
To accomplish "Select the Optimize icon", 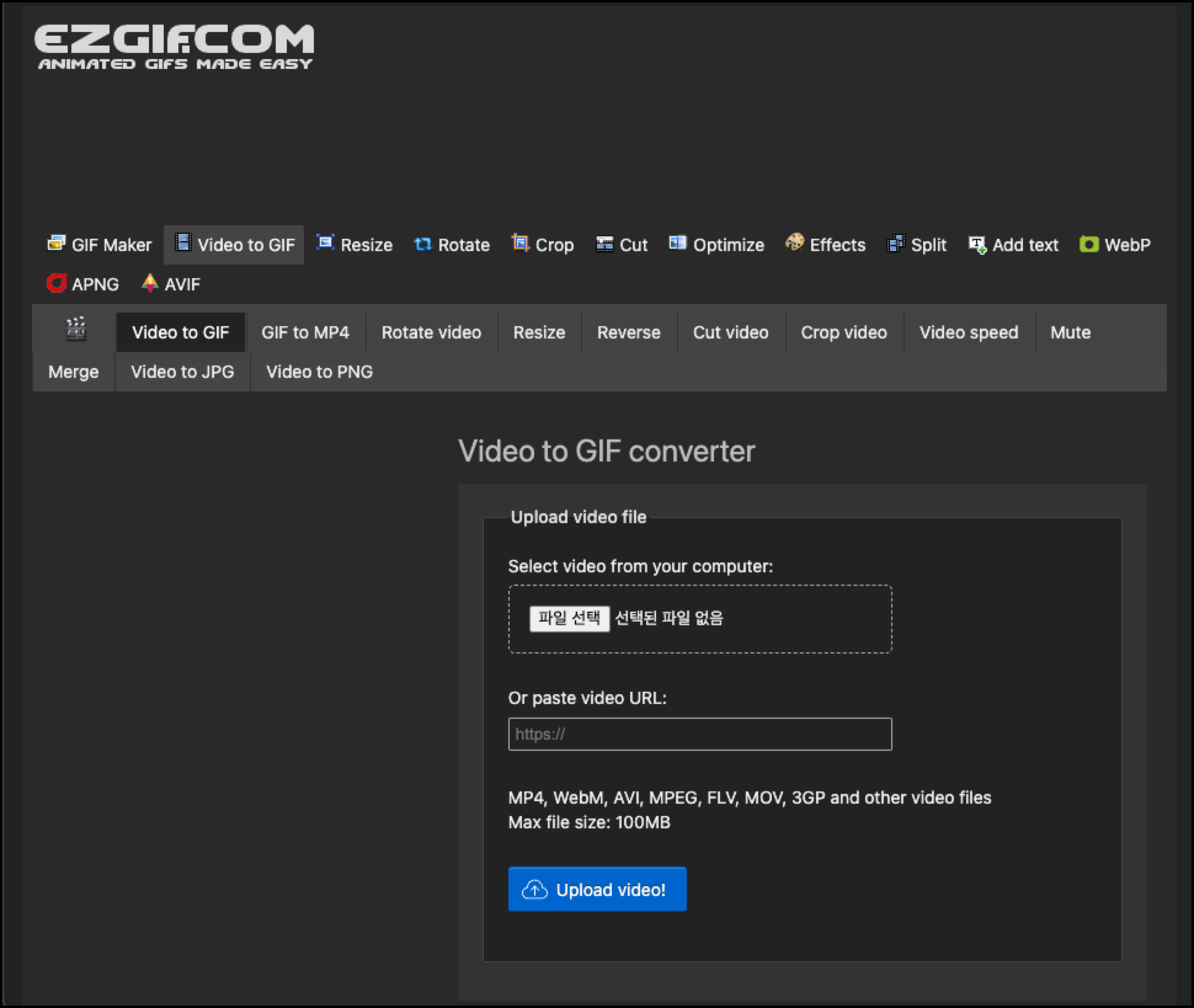I will click(678, 244).
